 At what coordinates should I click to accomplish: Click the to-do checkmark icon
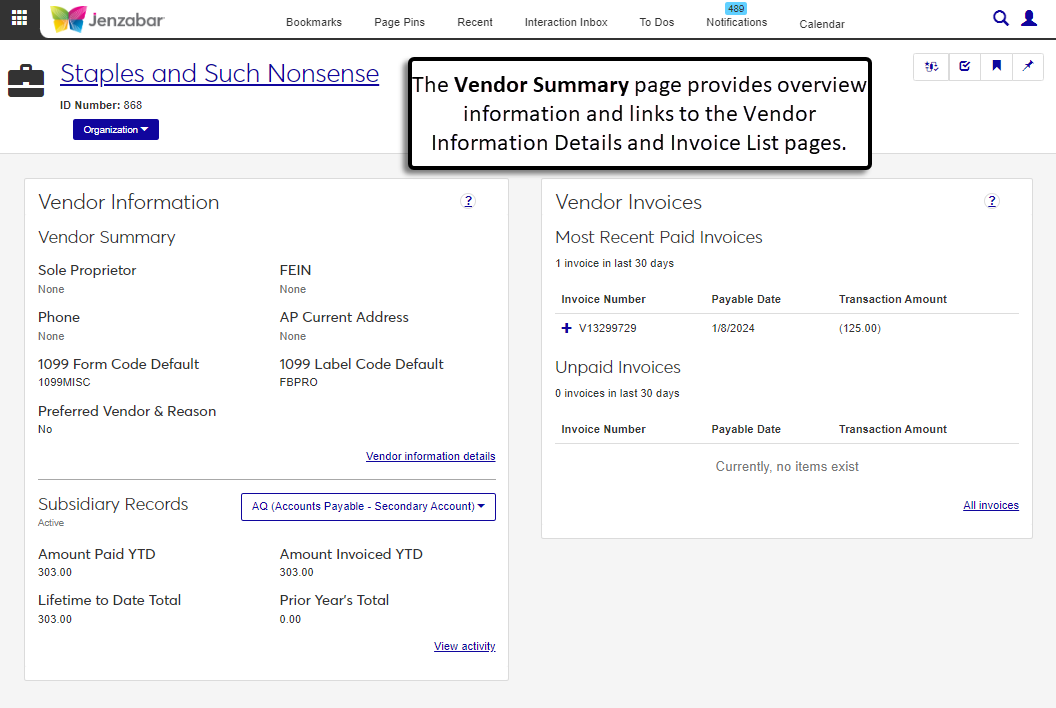tap(964, 67)
